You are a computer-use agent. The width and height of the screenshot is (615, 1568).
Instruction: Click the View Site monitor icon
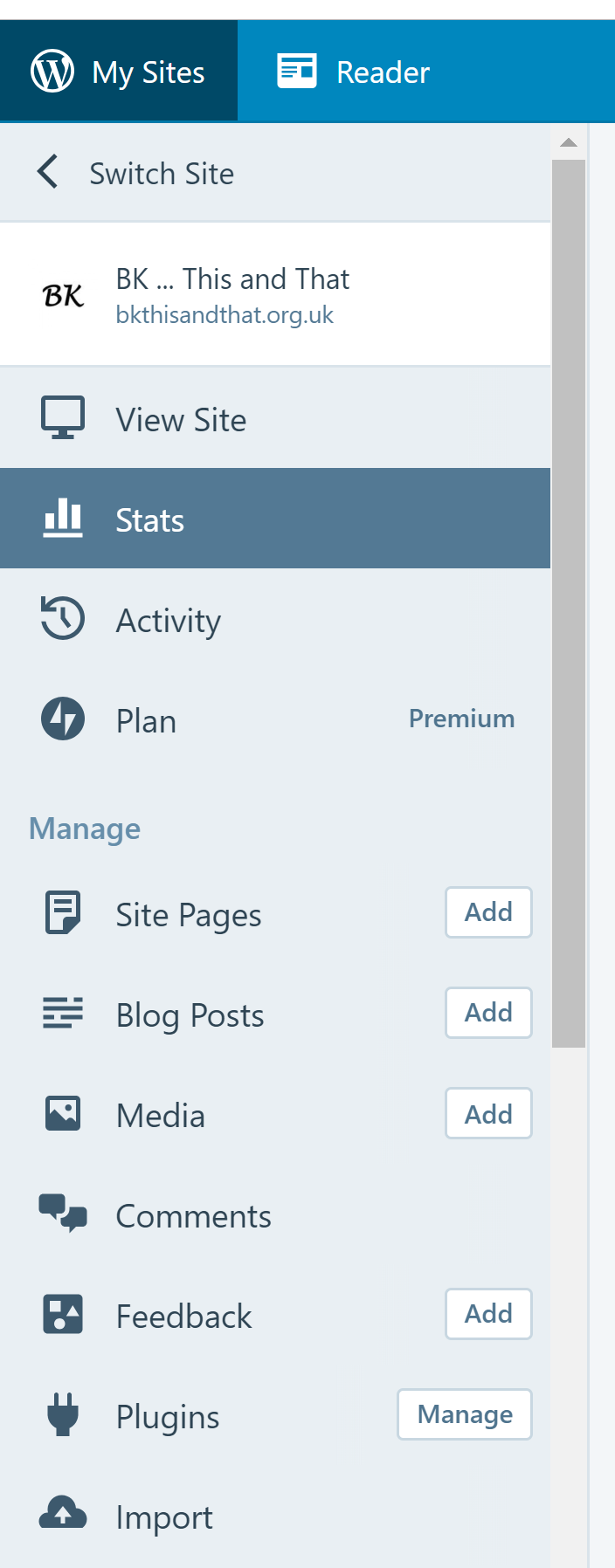tap(63, 418)
